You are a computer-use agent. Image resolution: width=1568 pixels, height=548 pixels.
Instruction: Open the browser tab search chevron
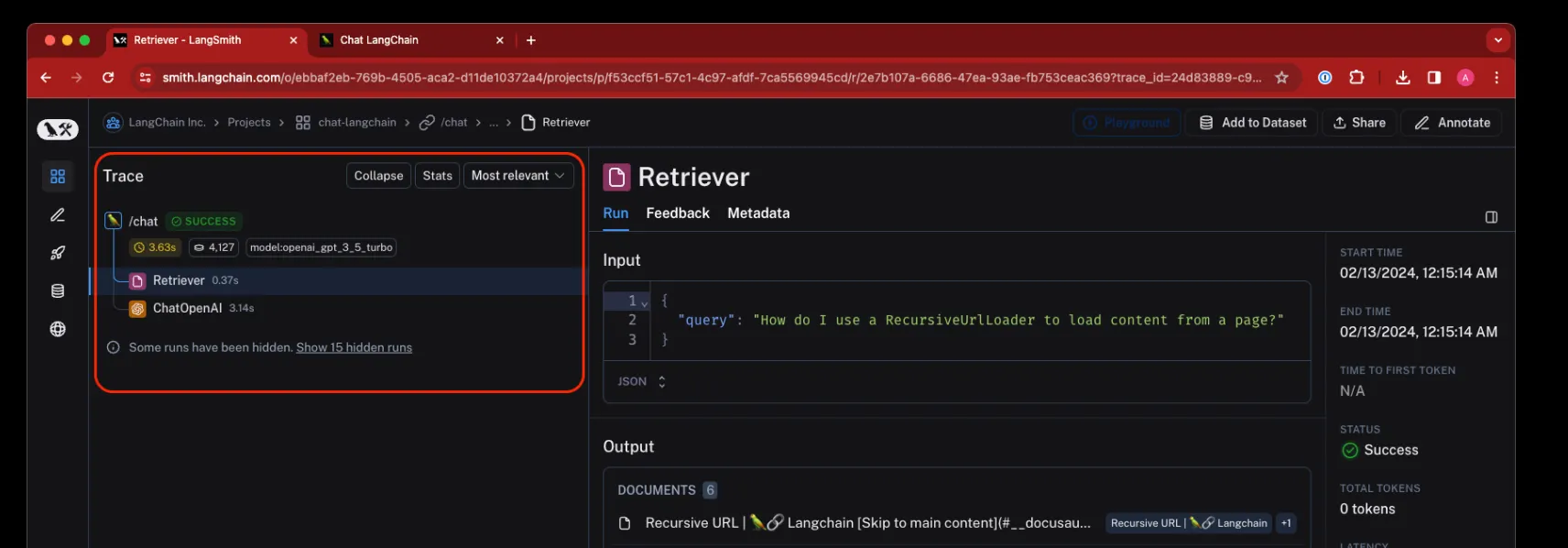(x=1498, y=40)
